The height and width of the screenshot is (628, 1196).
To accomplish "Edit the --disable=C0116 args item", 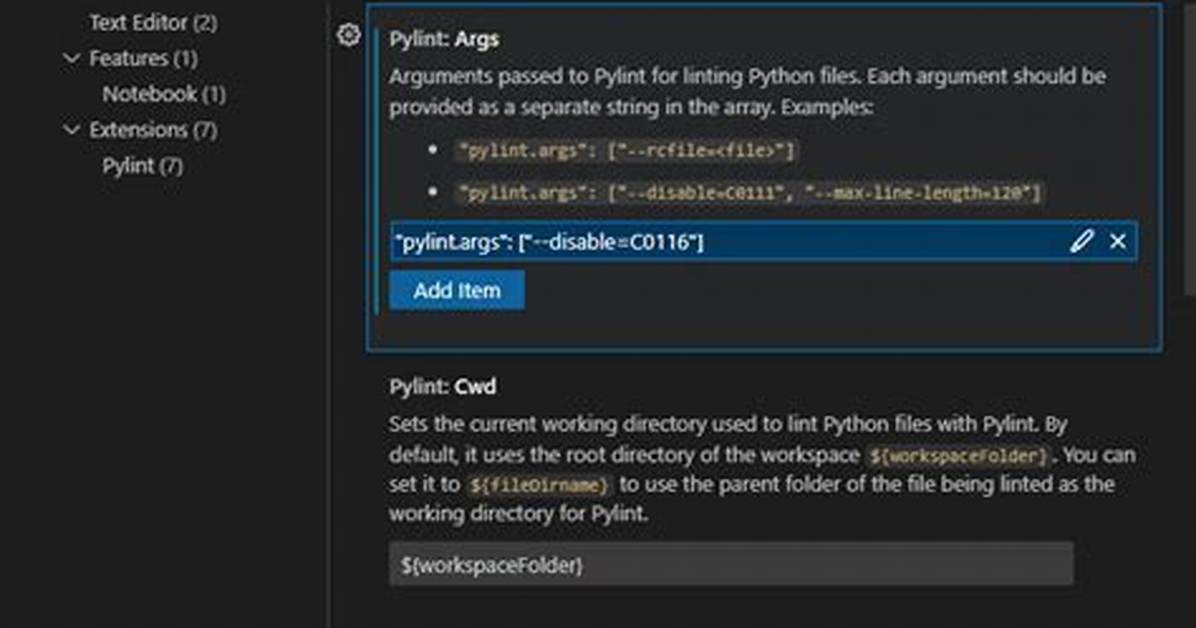I will (1081, 241).
